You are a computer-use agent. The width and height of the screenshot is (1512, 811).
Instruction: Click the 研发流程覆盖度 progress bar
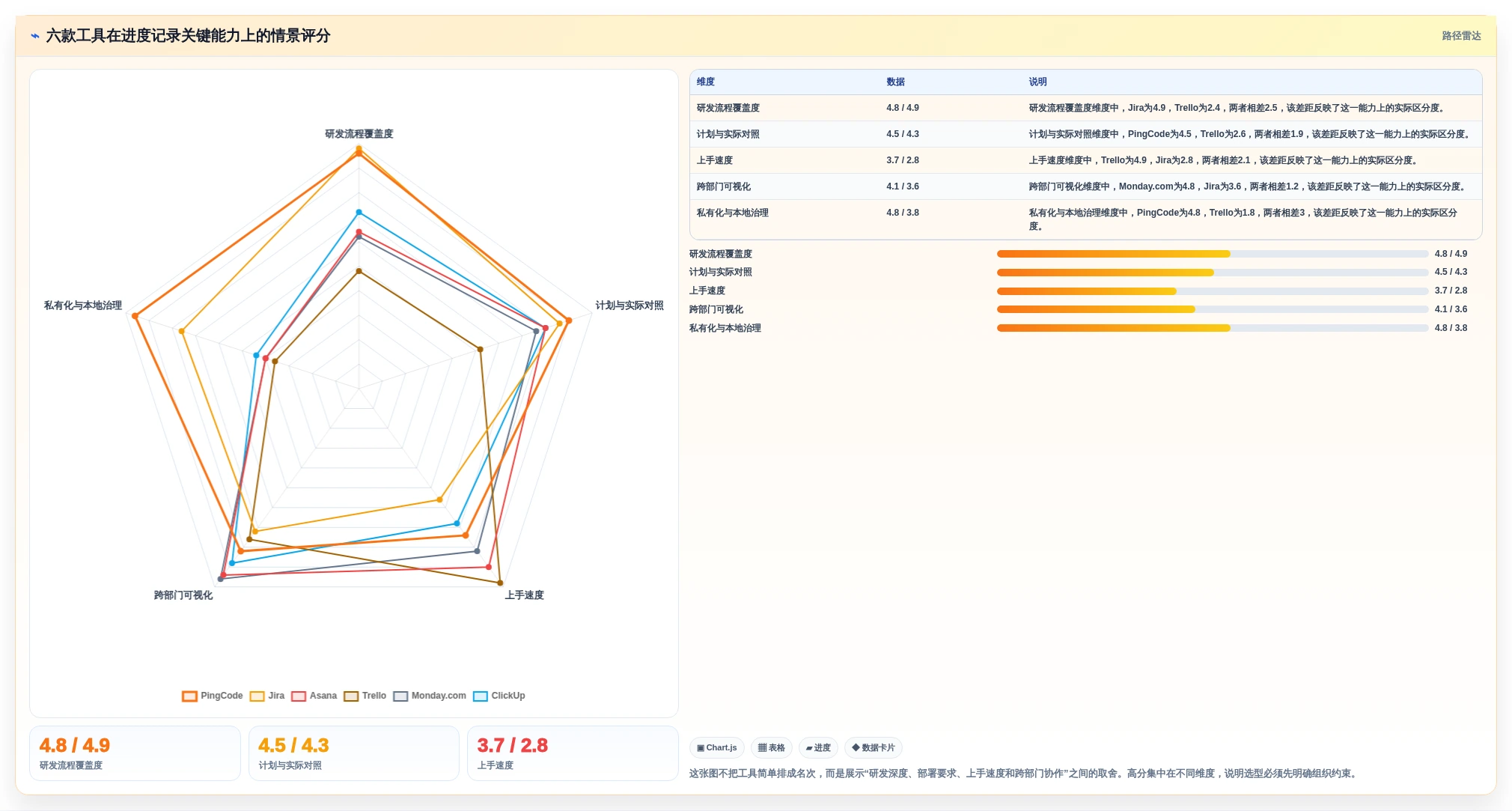click(x=1213, y=254)
